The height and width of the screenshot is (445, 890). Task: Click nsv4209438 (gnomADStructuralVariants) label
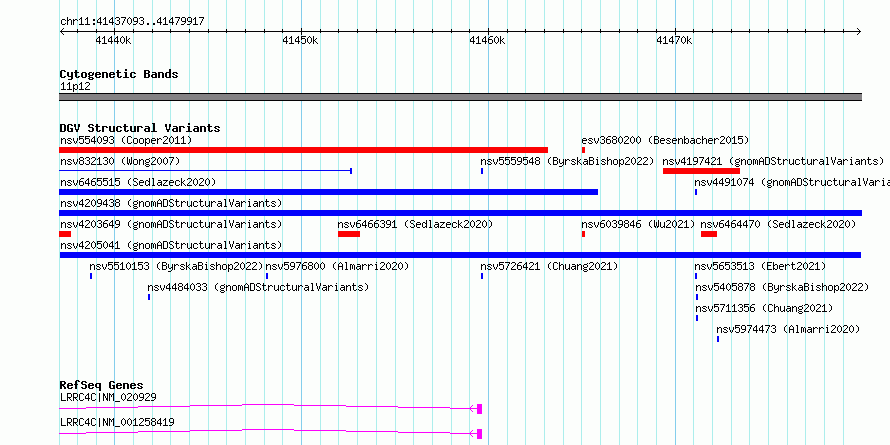click(x=171, y=203)
